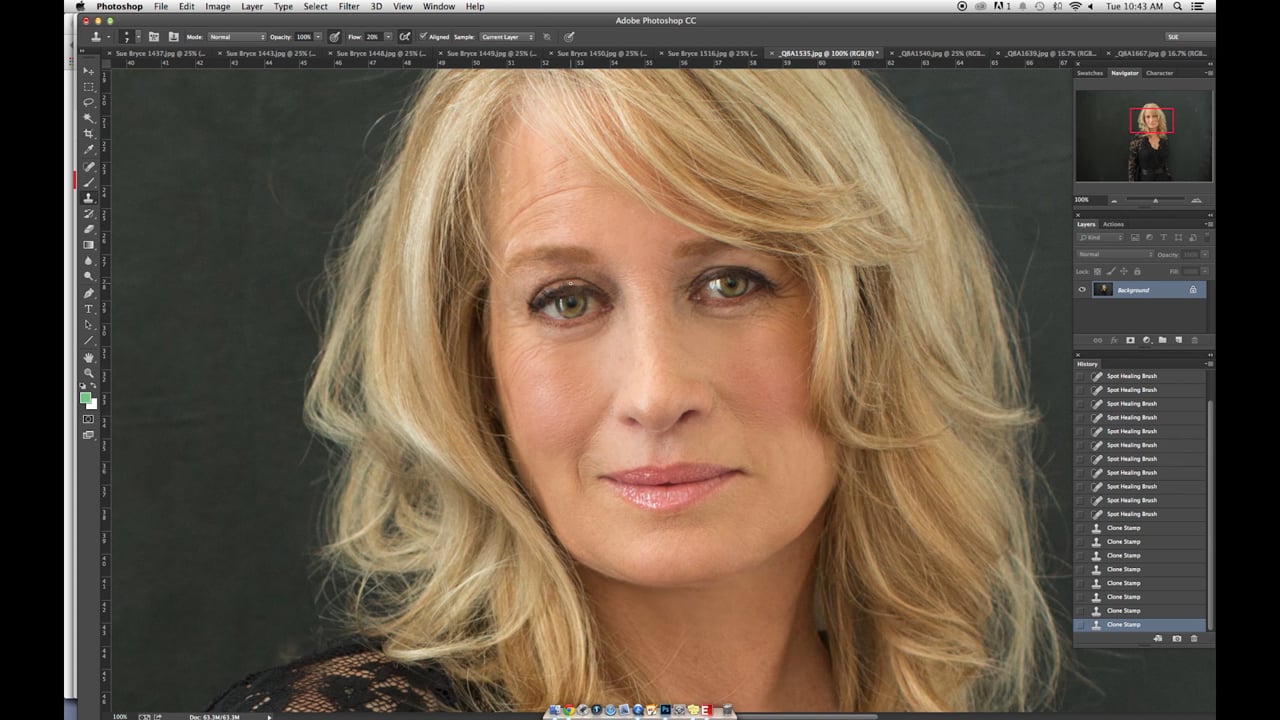The width and height of the screenshot is (1280, 720).
Task: Select the Lasso tool
Action: pyautogui.click(x=89, y=102)
